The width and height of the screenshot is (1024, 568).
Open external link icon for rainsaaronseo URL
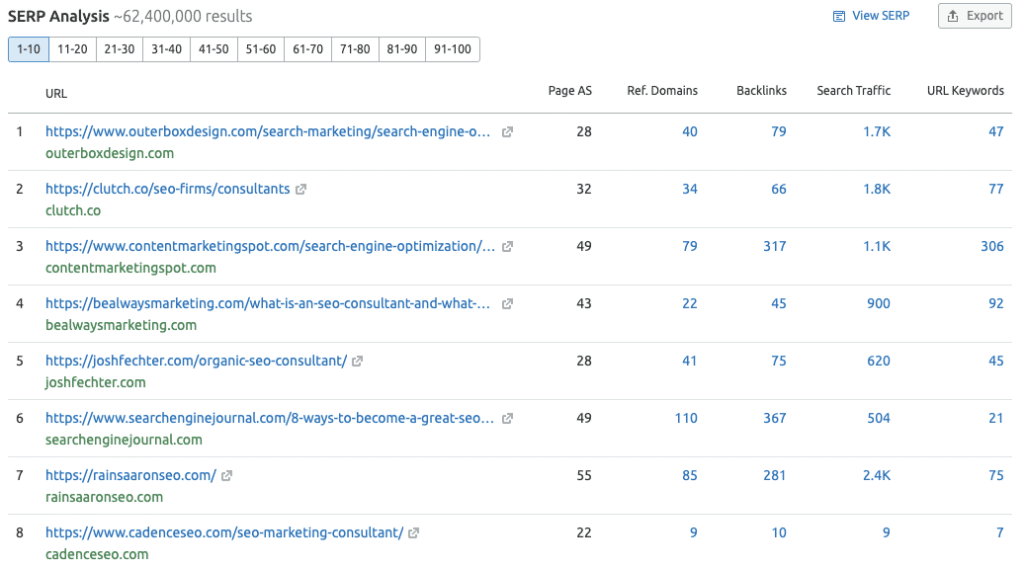pos(227,476)
